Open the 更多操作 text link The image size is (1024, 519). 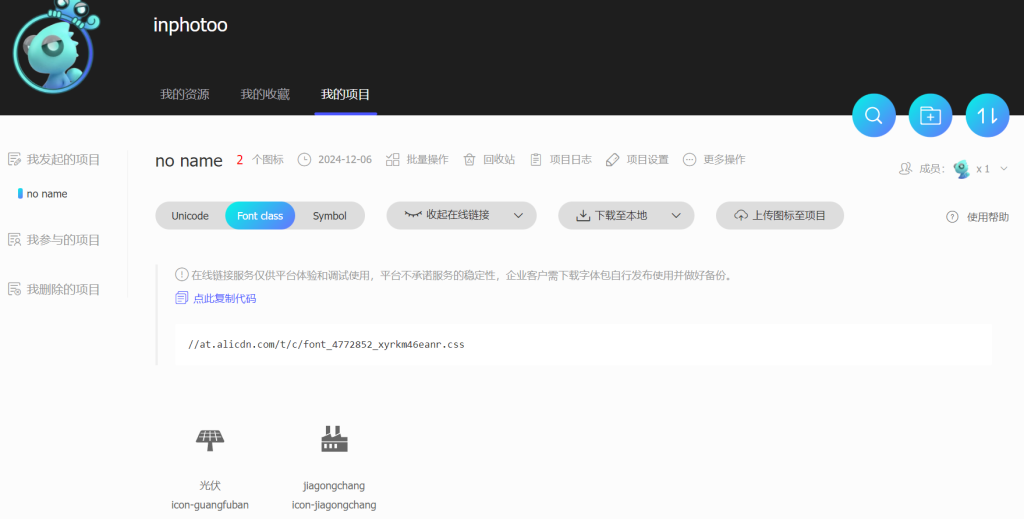click(x=724, y=159)
